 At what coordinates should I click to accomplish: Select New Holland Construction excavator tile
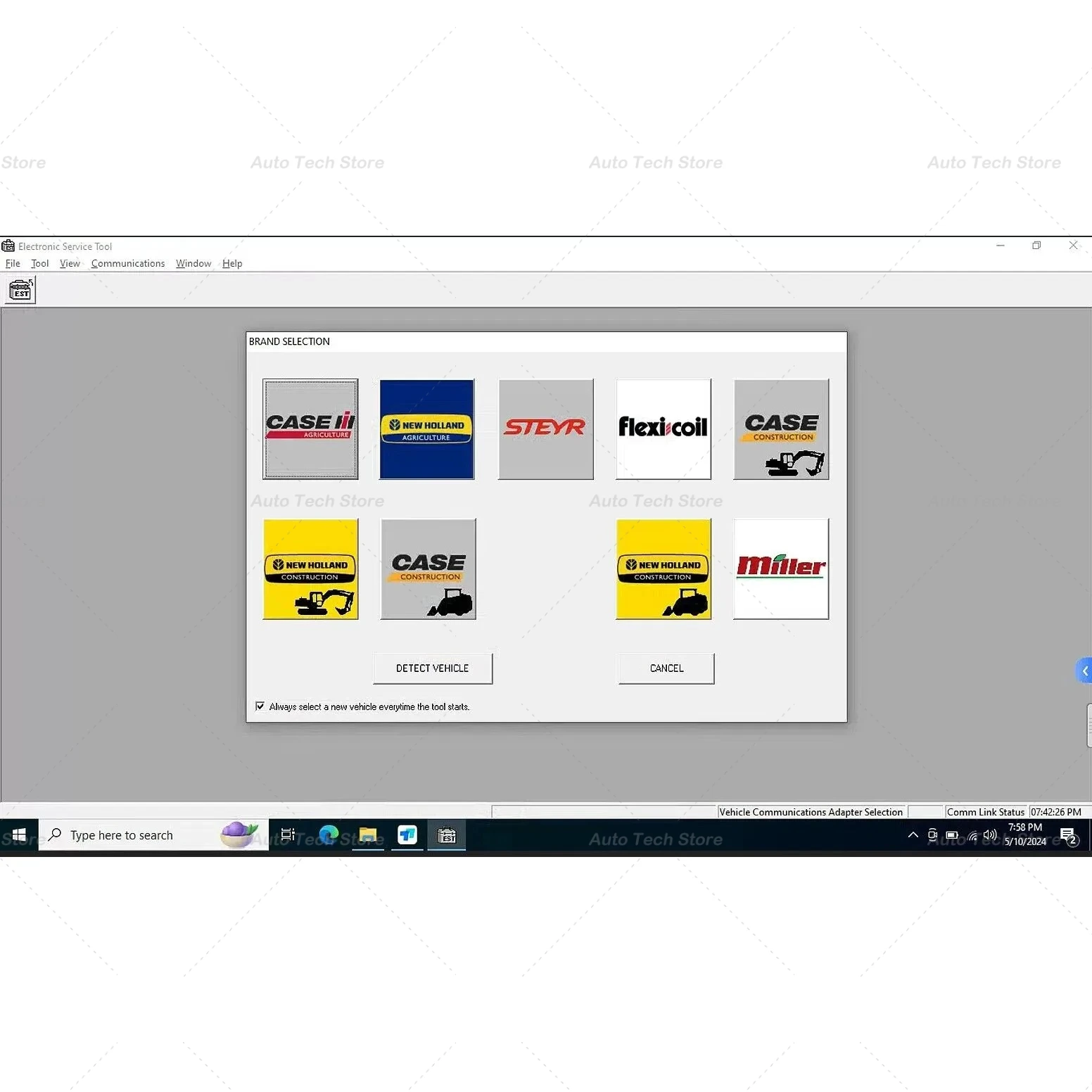(310, 569)
